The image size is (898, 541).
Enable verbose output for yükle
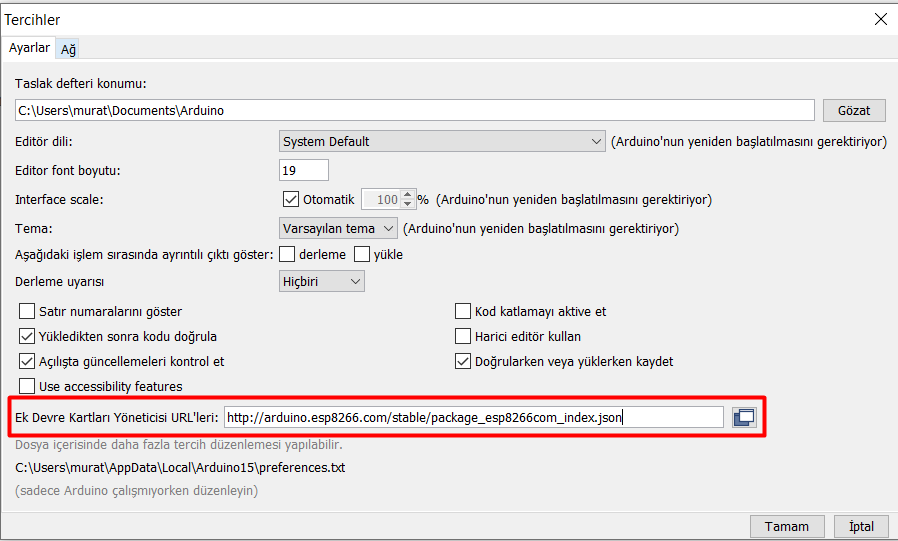click(x=362, y=254)
